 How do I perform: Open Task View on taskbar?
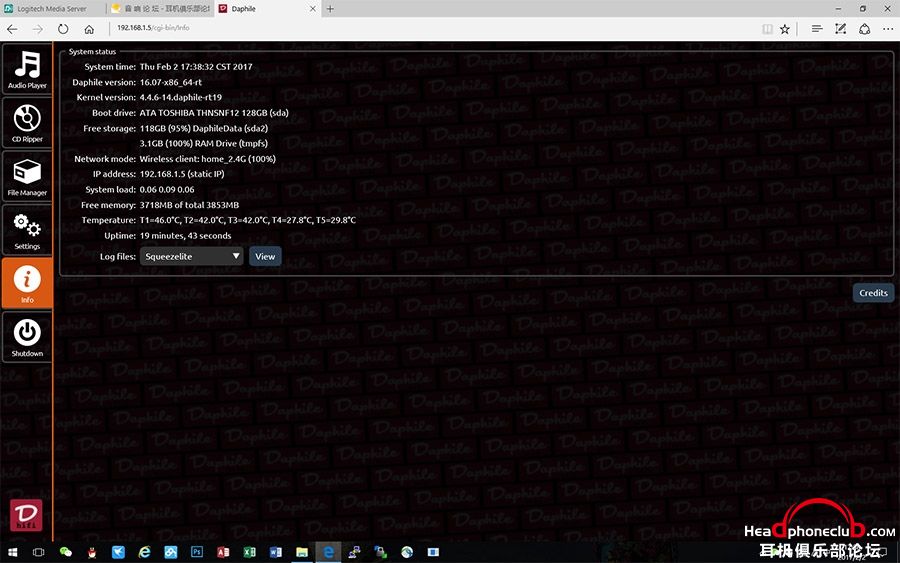coord(38,552)
